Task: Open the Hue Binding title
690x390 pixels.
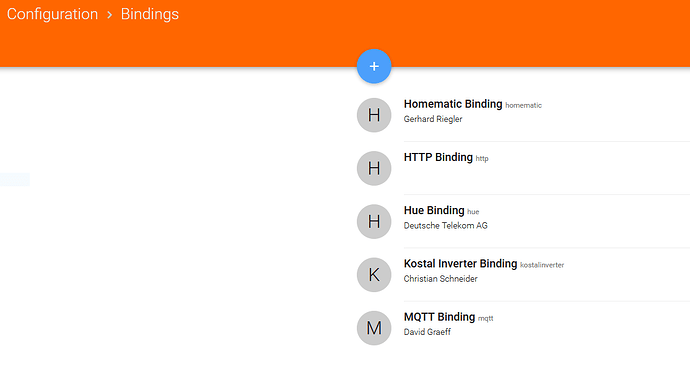Action: pyautogui.click(x=434, y=210)
